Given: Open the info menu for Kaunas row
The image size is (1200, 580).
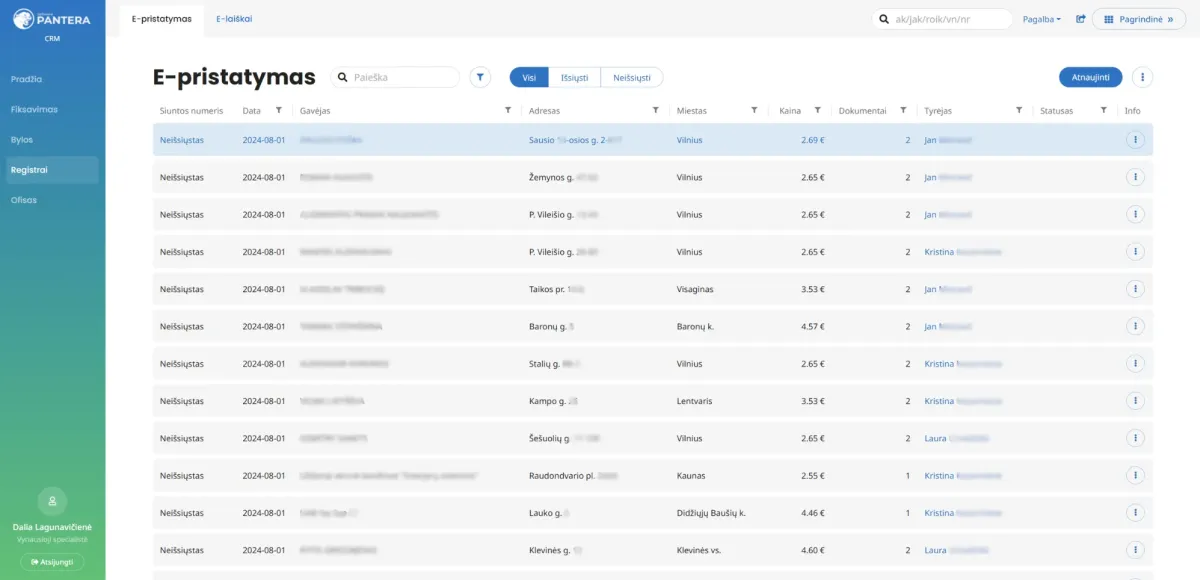Looking at the screenshot, I should click(1135, 475).
